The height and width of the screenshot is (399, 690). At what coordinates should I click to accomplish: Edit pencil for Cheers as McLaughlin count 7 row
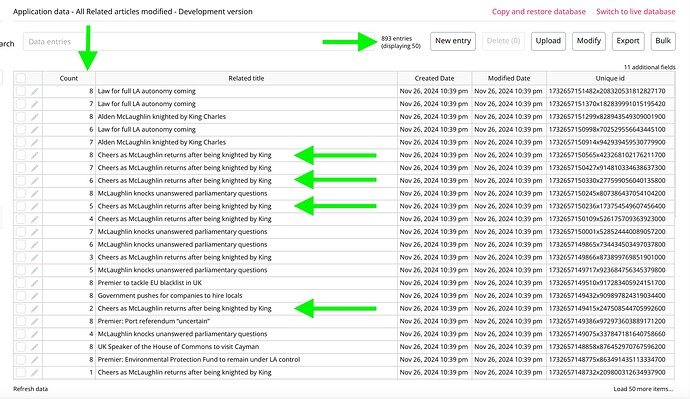click(34, 168)
